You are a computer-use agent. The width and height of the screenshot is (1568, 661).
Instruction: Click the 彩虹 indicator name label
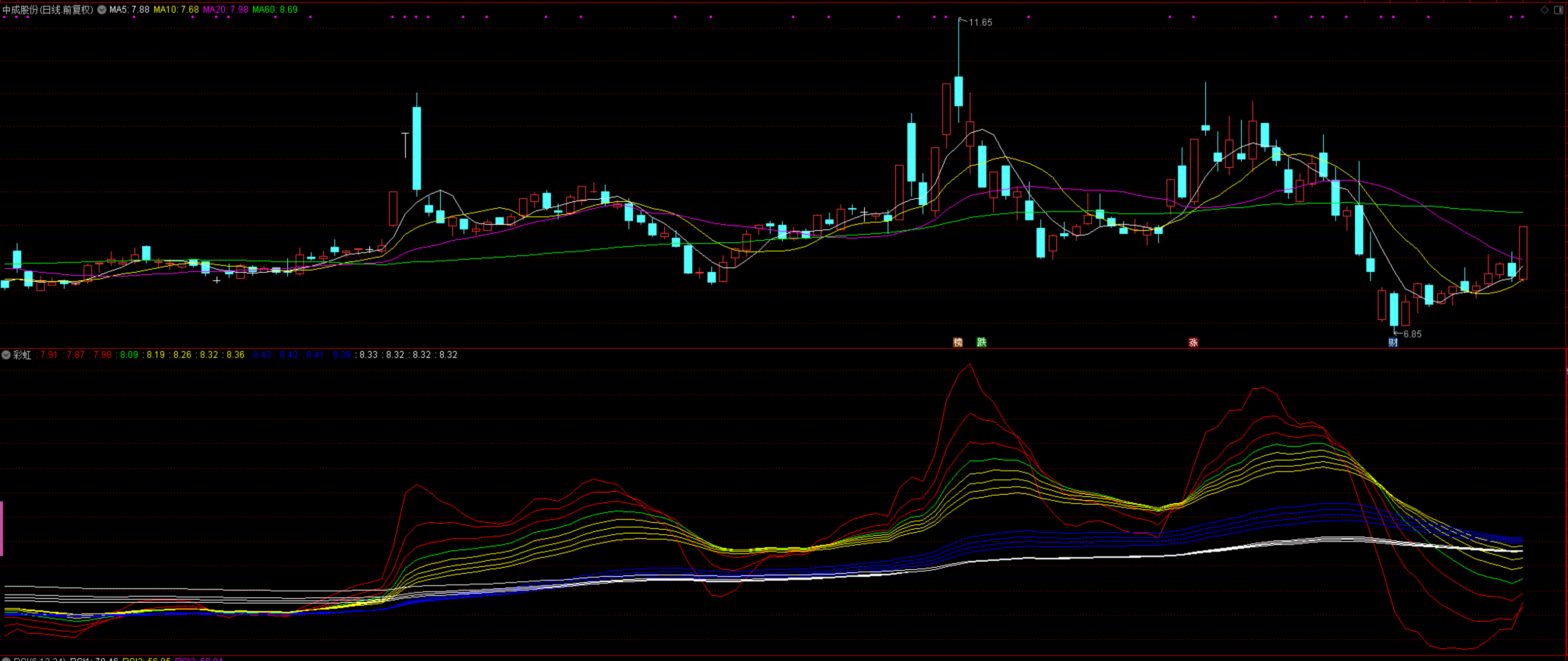22,354
